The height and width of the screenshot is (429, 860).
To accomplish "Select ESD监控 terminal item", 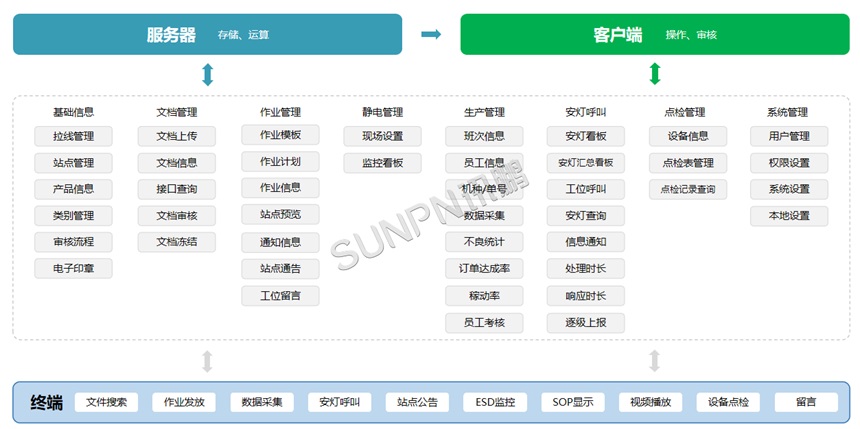I will pos(495,402).
